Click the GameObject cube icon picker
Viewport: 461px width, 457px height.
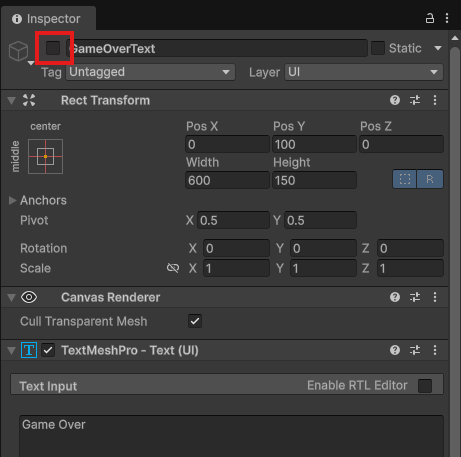pos(19,51)
